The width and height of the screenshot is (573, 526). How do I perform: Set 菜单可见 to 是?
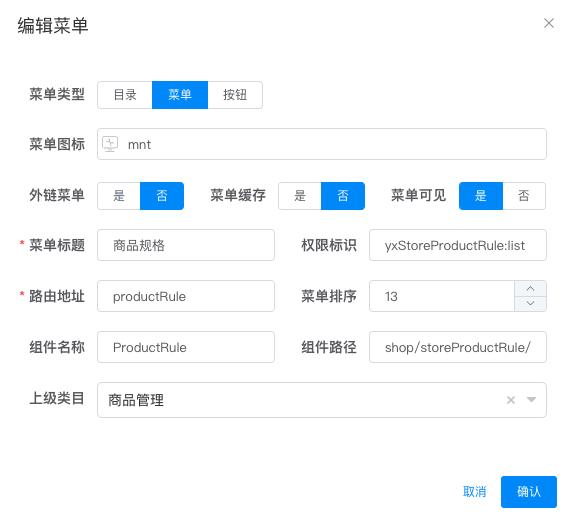click(481, 196)
